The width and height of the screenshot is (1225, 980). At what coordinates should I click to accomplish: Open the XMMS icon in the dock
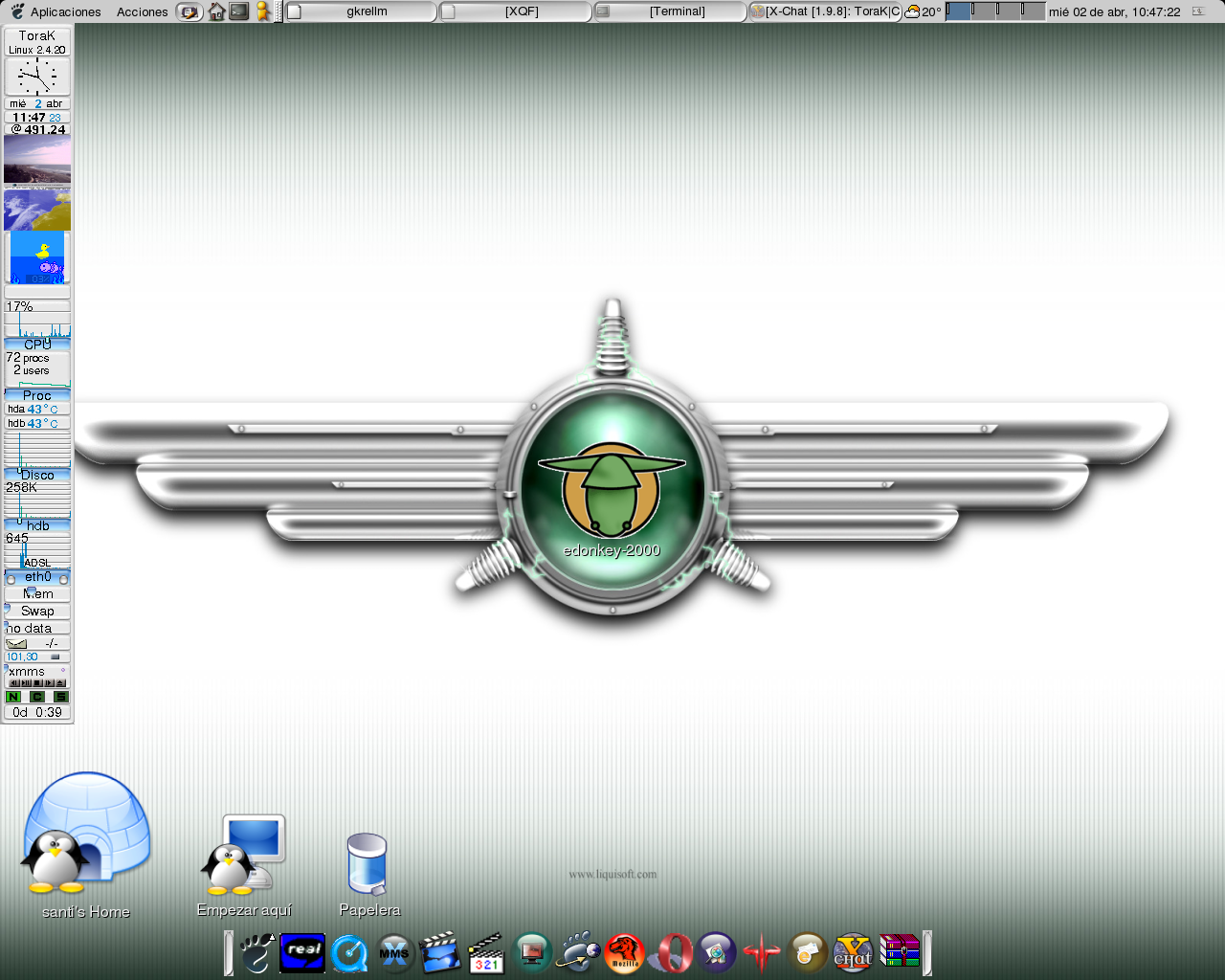click(x=394, y=953)
